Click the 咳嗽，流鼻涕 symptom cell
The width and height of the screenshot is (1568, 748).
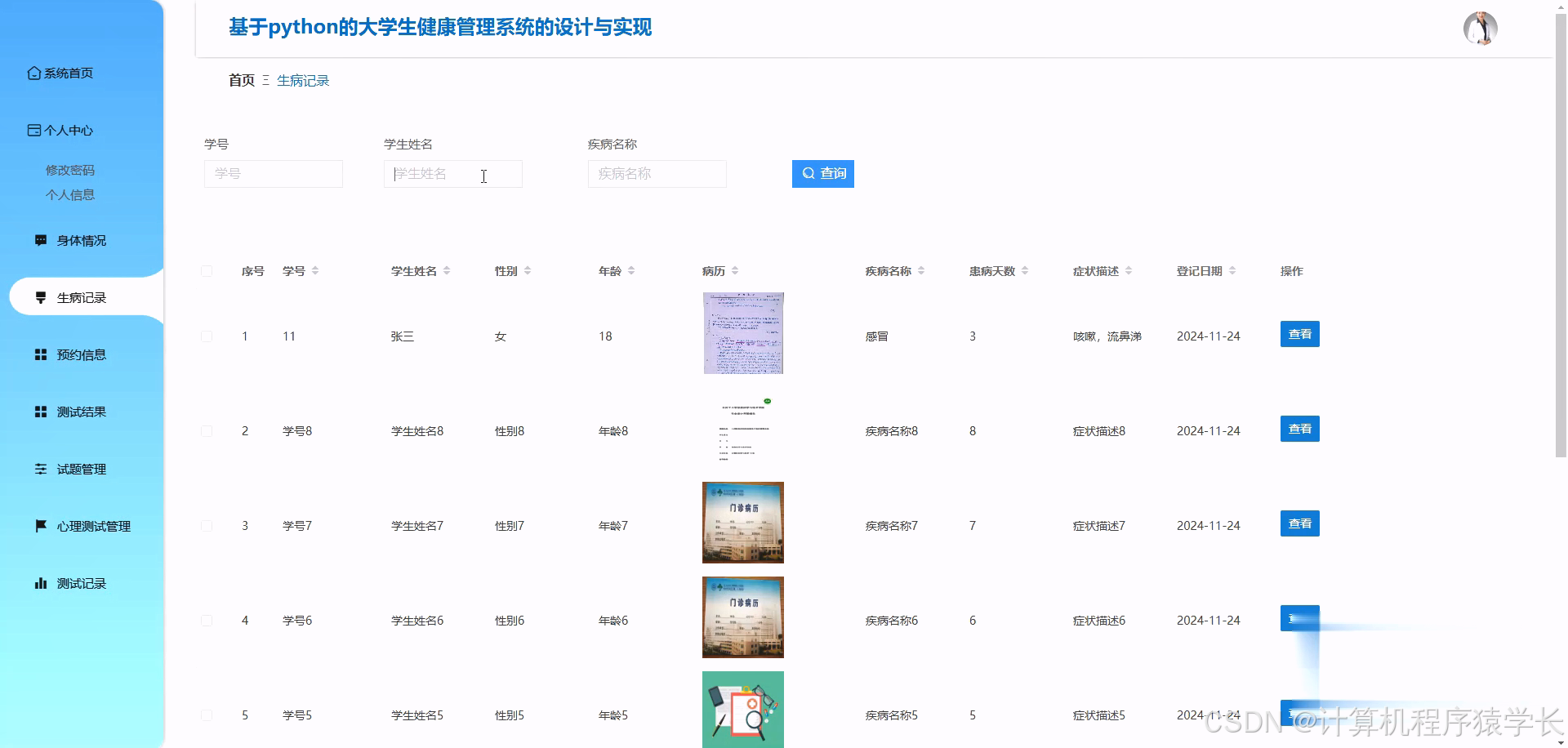coord(1107,336)
